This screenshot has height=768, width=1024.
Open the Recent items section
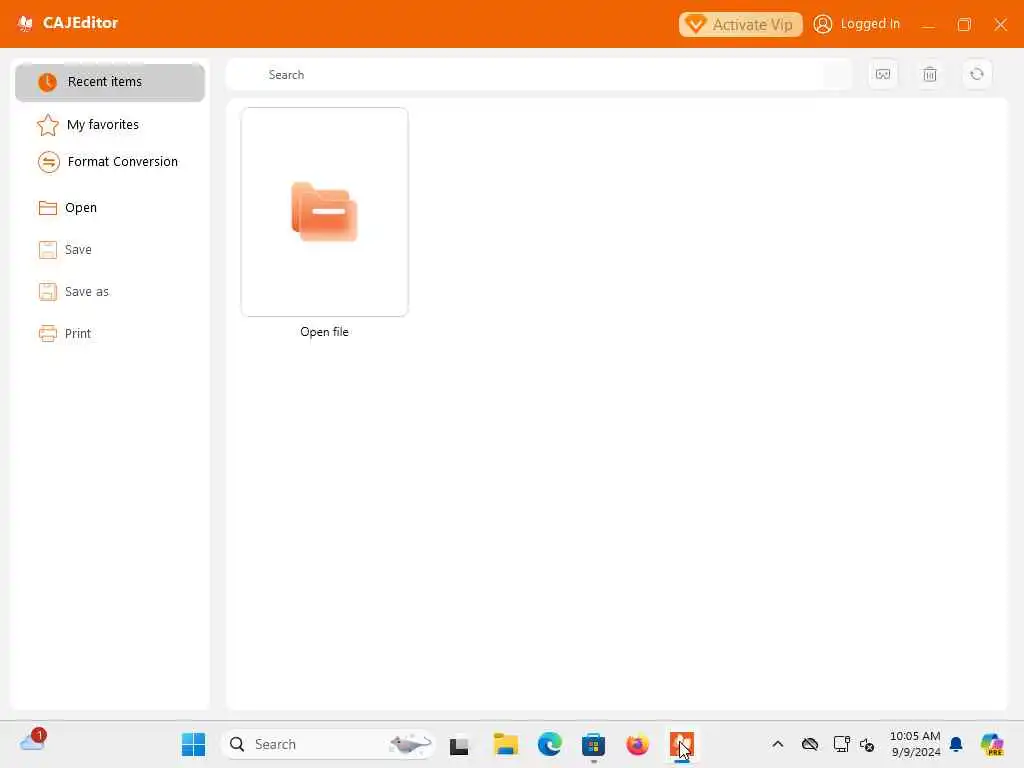(x=110, y=82)
